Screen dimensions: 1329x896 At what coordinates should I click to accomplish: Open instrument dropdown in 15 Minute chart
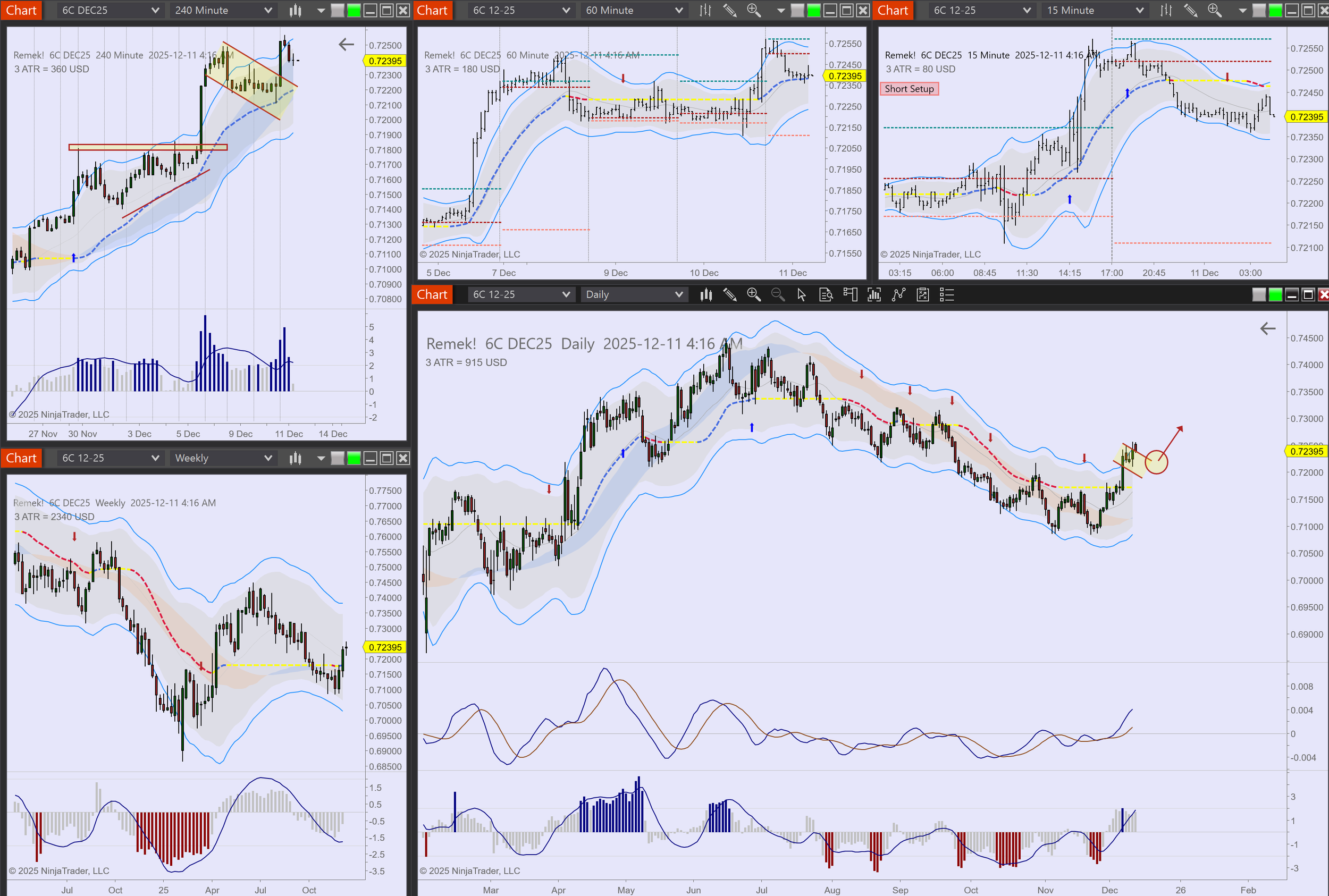(982, 10)
